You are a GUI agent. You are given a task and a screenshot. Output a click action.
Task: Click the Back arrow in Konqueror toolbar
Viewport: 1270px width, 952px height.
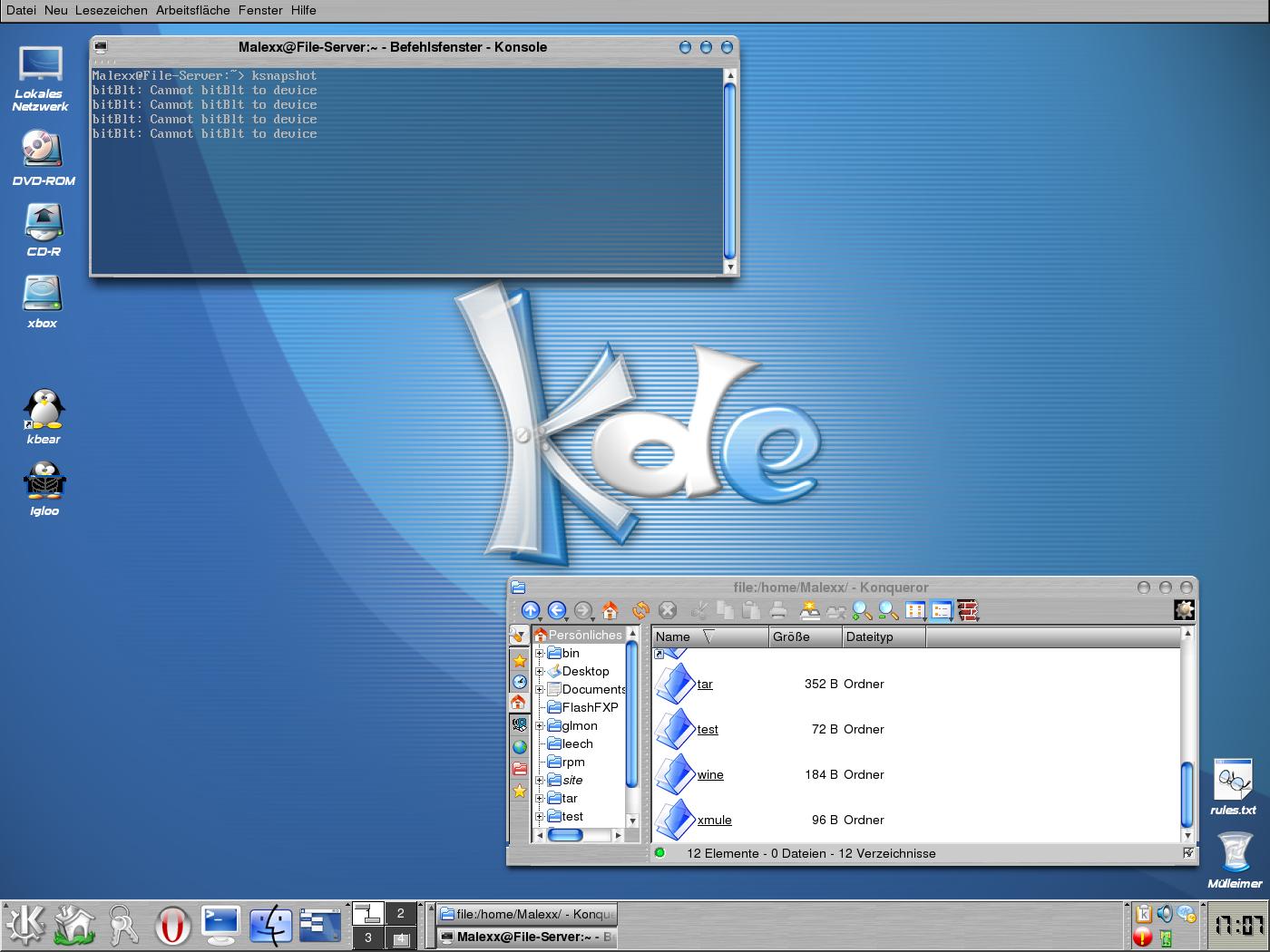pos(557,611)
